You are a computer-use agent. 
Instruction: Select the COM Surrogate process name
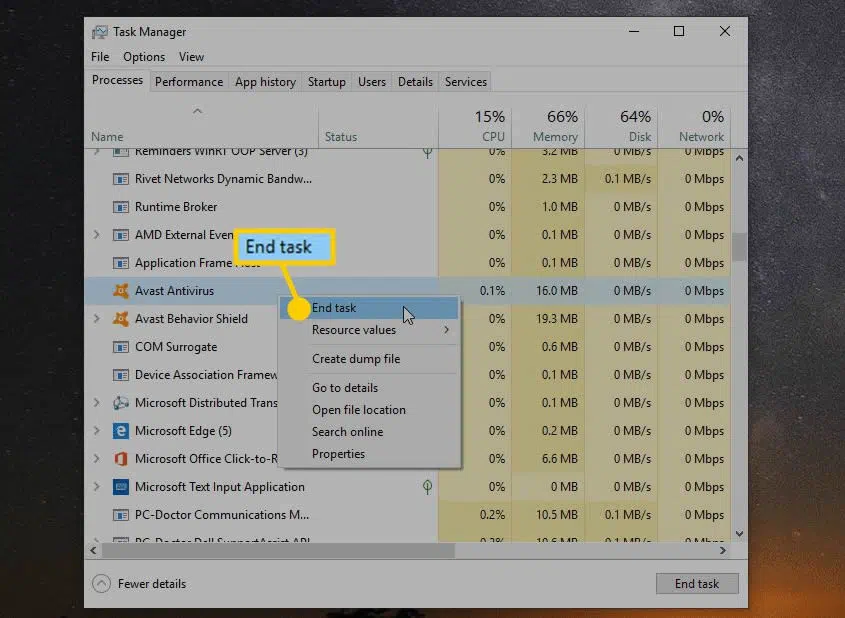click(176, 347)
